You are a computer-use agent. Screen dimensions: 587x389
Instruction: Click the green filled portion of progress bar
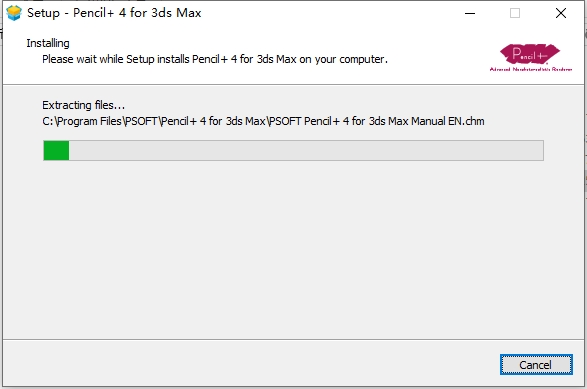[56, 151]
